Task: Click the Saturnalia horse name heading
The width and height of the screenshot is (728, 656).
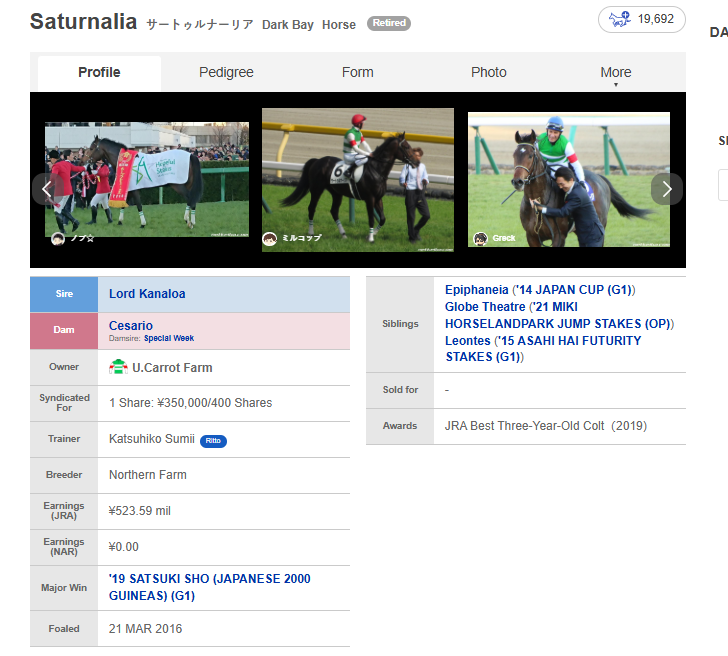Action: click(84, 22)
